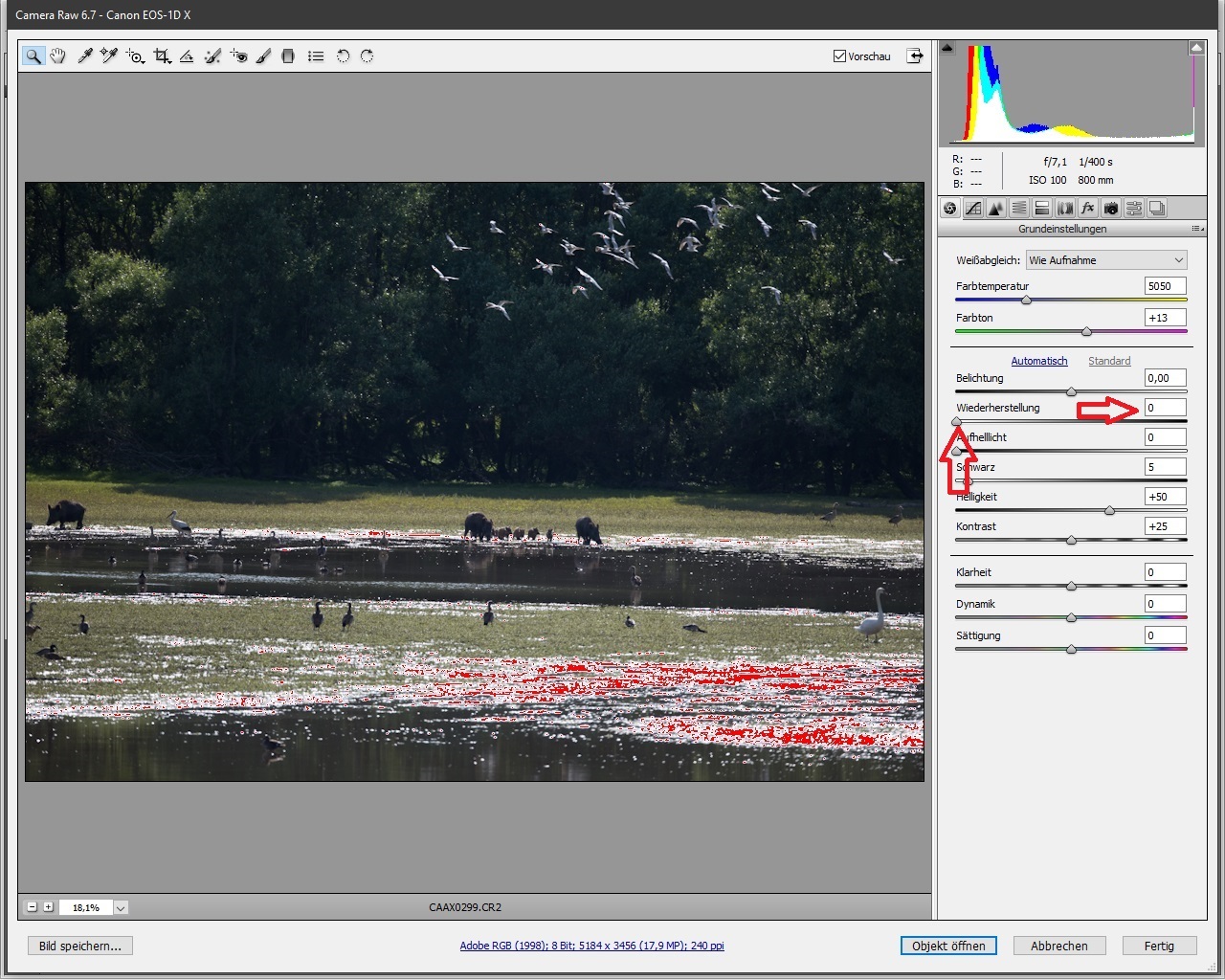This screenshot has width=1225, height=980.
Task: Choose the Red Eye Removal tool
Action: click(x=238, y=56)
